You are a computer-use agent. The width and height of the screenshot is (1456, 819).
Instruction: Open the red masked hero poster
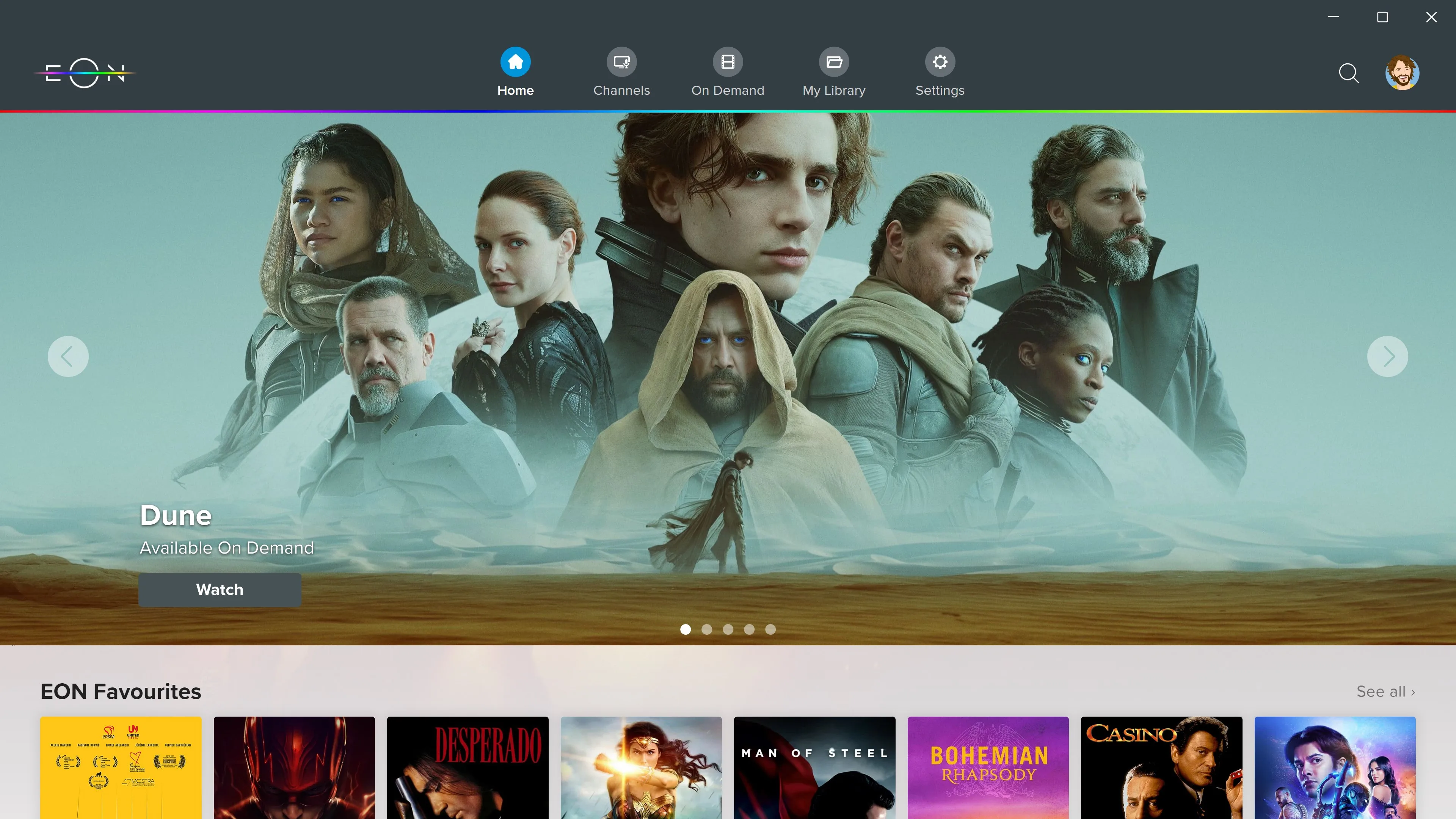295,767
